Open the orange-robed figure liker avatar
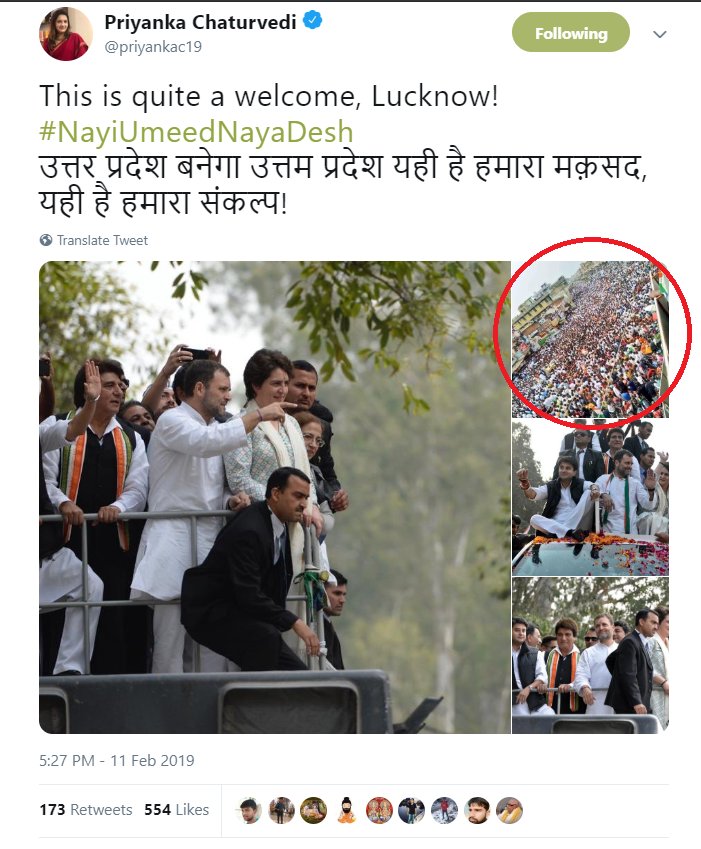This screenshot has height=849, width=701. (x=346, y=811)
